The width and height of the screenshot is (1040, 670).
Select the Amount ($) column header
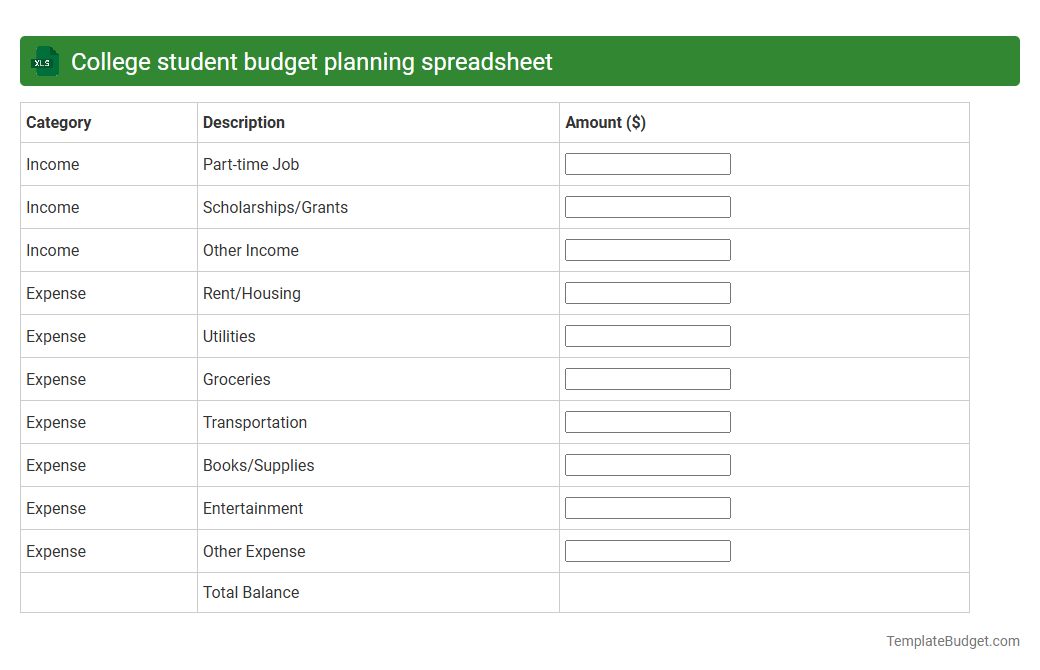coord(605,122)
